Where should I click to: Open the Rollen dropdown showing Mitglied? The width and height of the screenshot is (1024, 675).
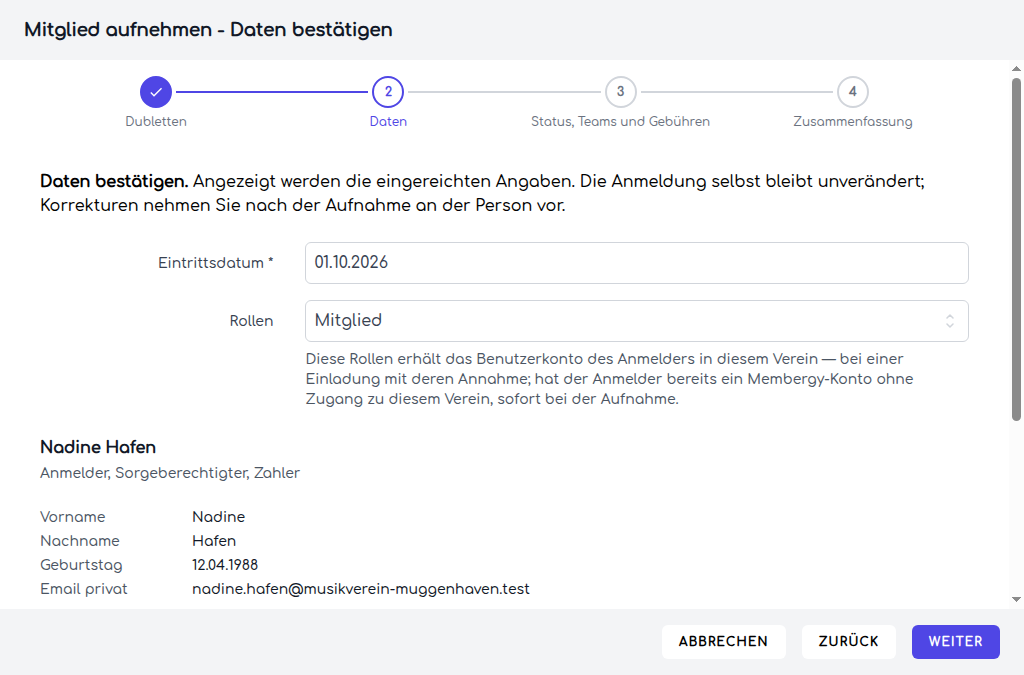[x=637, y=321]
